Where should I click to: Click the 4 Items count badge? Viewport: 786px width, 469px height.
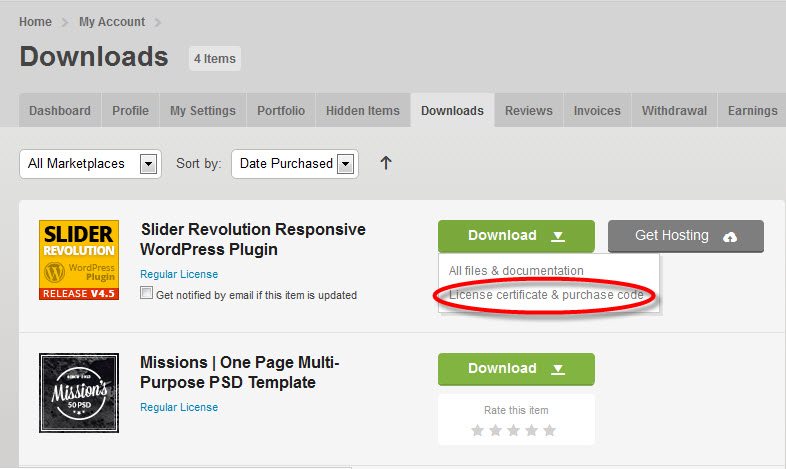pos(215,59)
